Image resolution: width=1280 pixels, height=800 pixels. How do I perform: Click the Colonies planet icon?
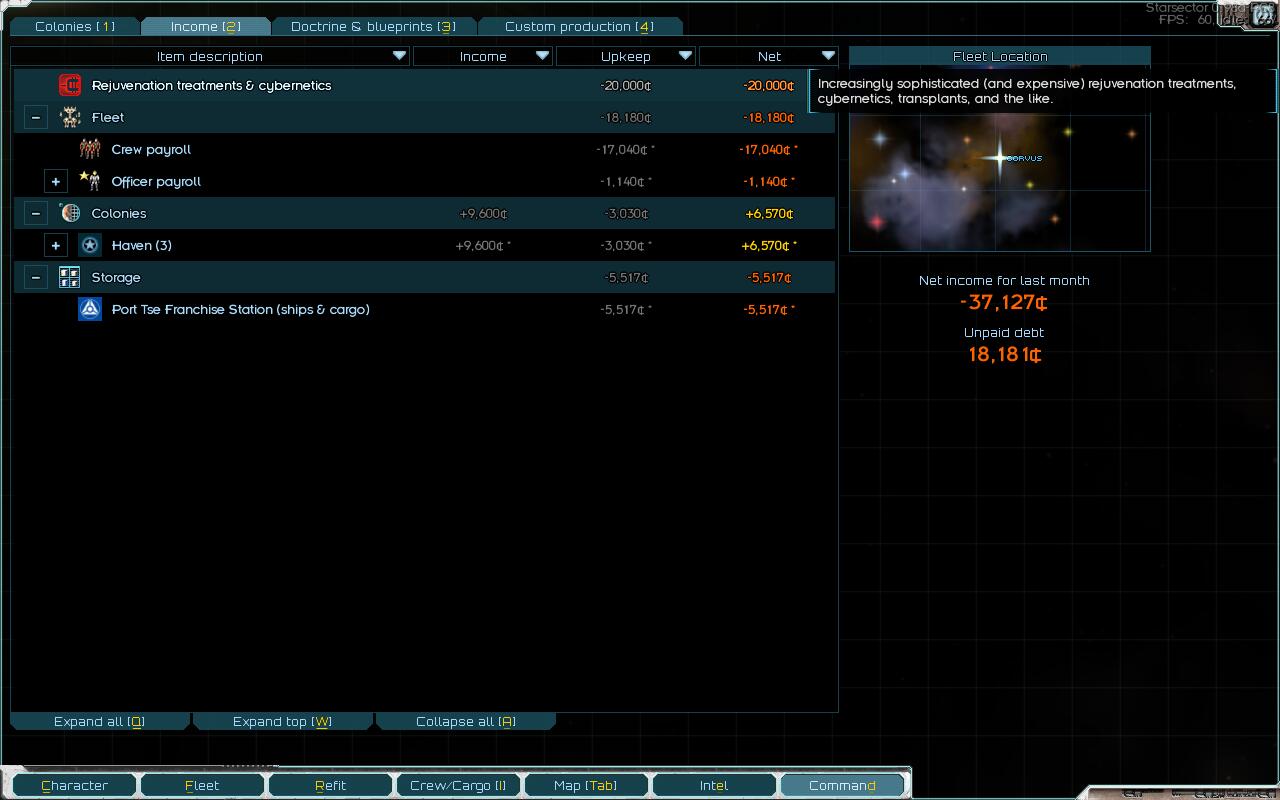coord(70,213)
